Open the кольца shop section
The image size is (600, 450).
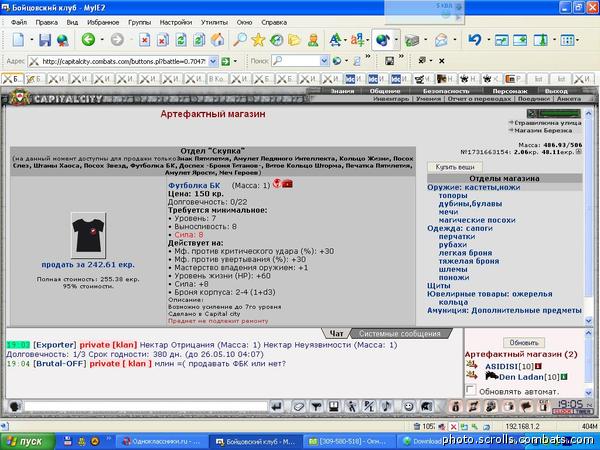point(453,302)
